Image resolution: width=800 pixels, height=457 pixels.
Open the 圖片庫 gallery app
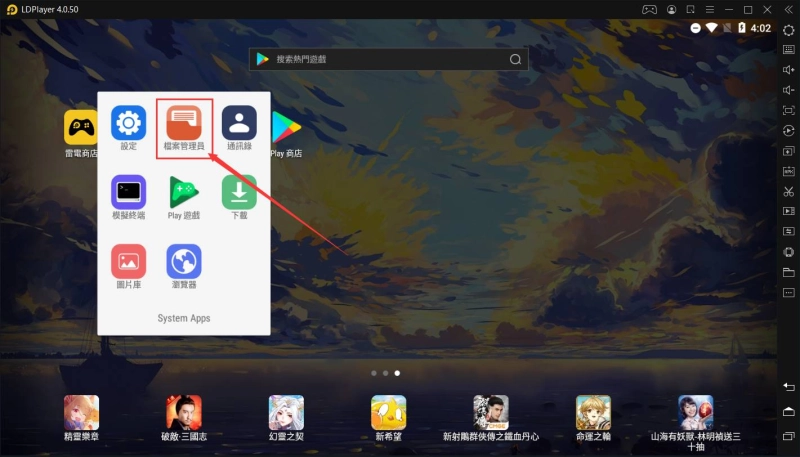click(x=128, y=261)
